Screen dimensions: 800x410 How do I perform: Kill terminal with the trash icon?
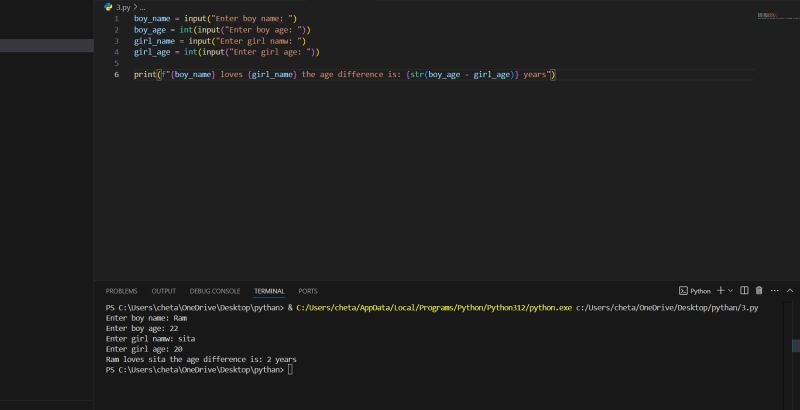pos(759,290)
